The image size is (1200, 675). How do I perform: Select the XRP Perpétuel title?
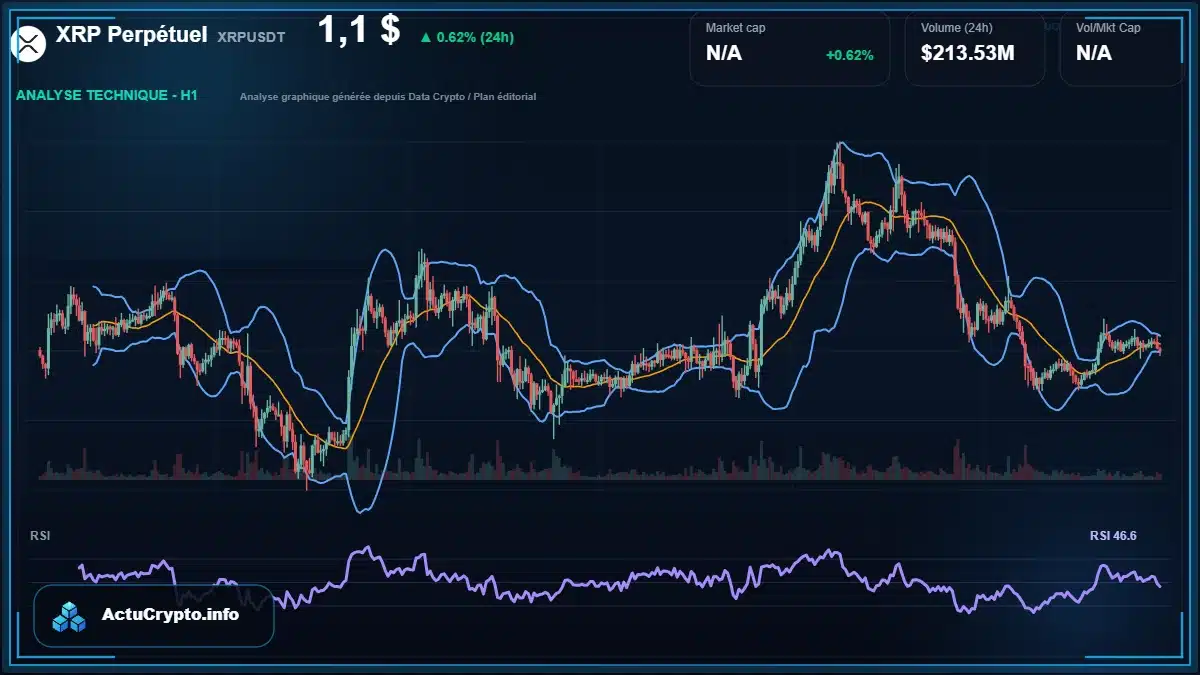click(132, 35)
